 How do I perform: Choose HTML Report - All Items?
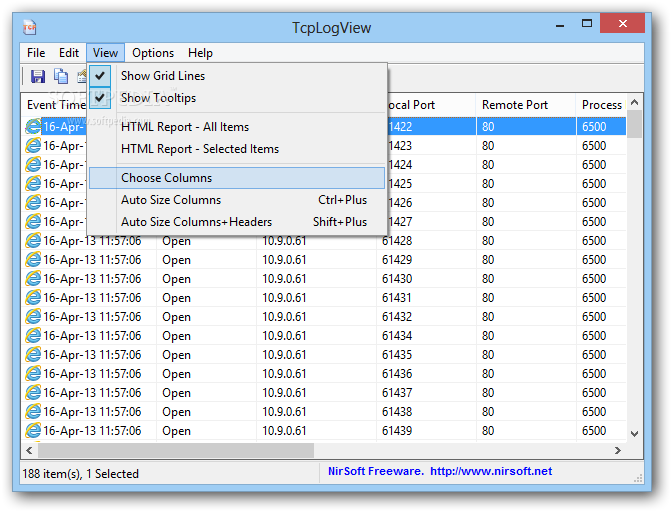[237, 127]
